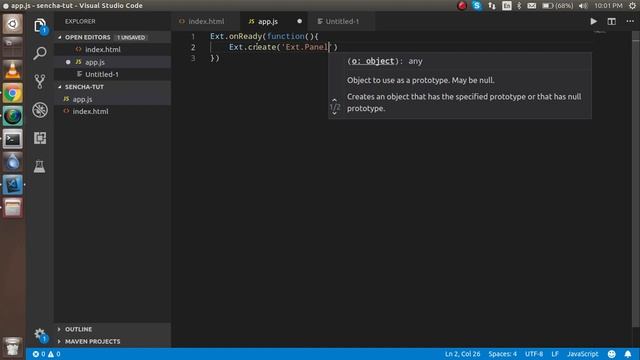Click Ln 2, Col 26 in status bar

(462, 354)
